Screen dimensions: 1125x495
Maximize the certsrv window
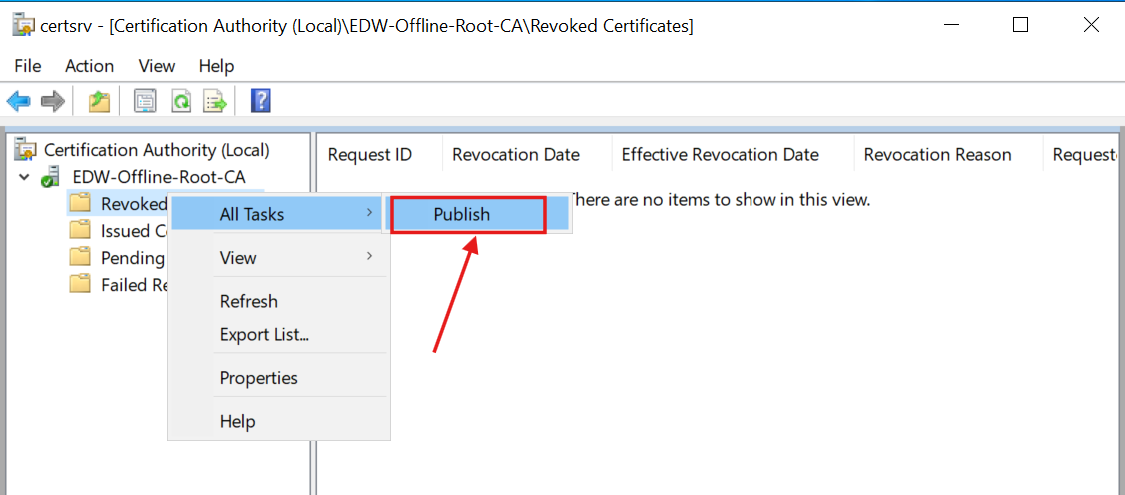pos(1020,26)
